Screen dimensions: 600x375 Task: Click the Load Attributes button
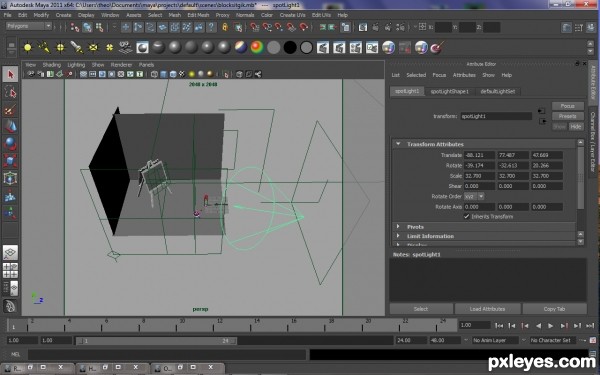tap(487, 309)
